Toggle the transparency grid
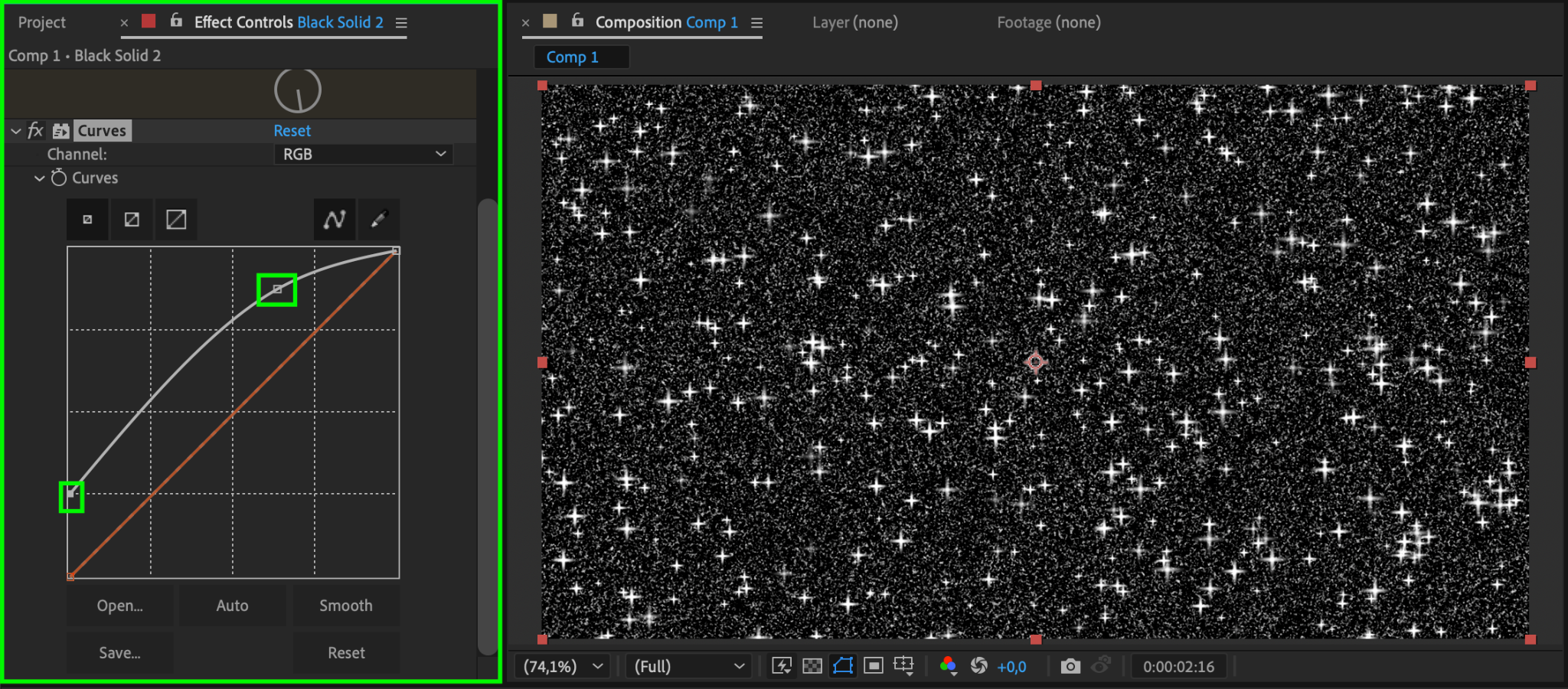 812,666
